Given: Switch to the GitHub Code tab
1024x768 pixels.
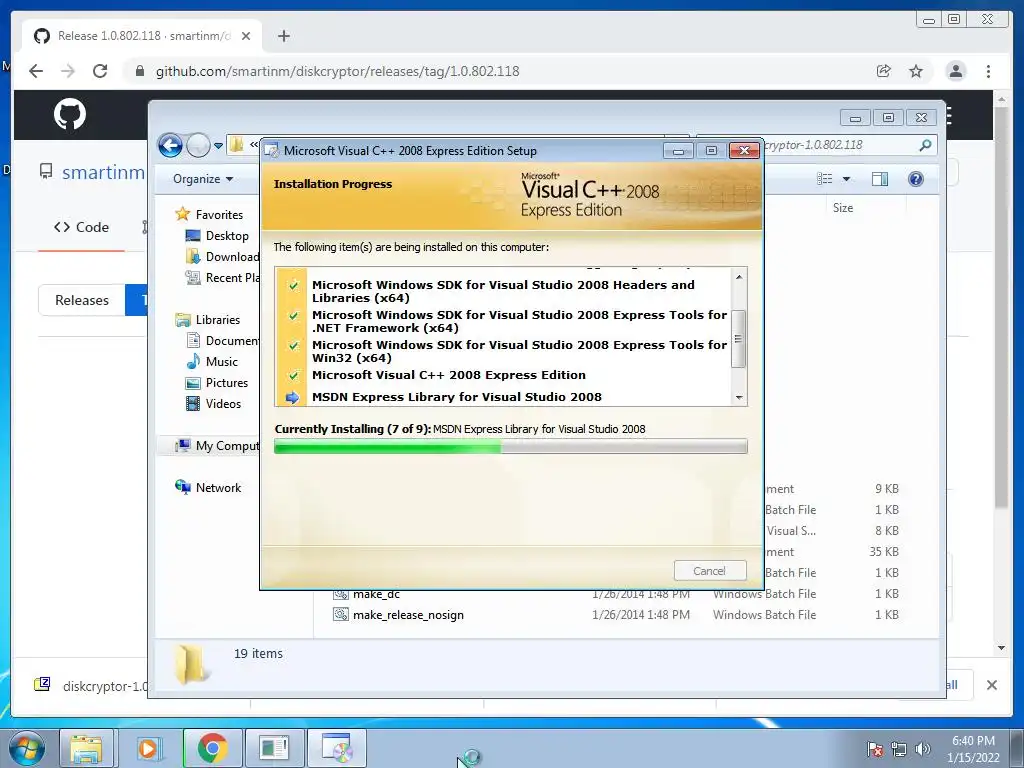Looking at the screenshot, I should (82, 227).
